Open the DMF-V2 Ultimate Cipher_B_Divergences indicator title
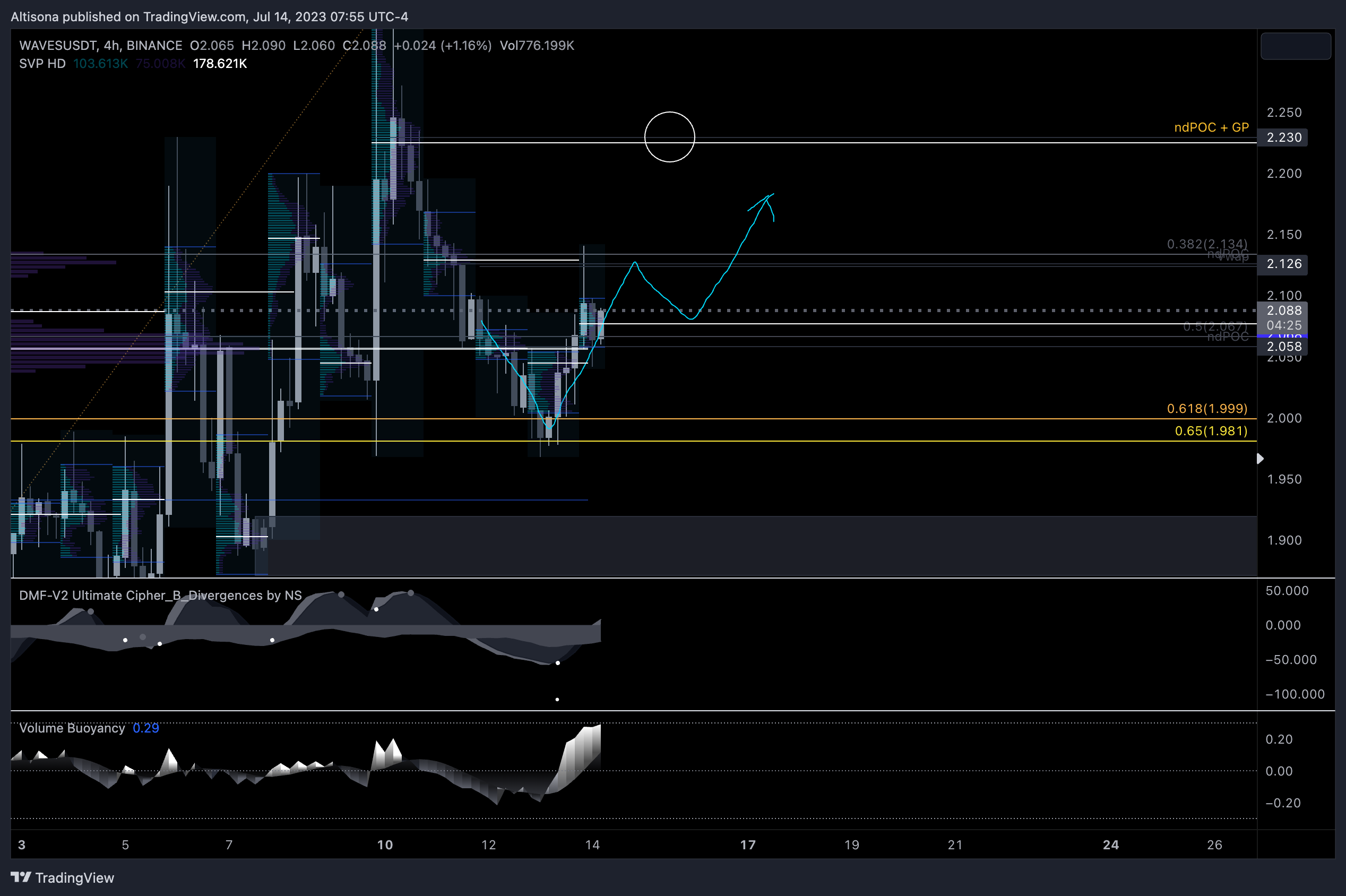 pyautogui.click(x=160, y=596)
